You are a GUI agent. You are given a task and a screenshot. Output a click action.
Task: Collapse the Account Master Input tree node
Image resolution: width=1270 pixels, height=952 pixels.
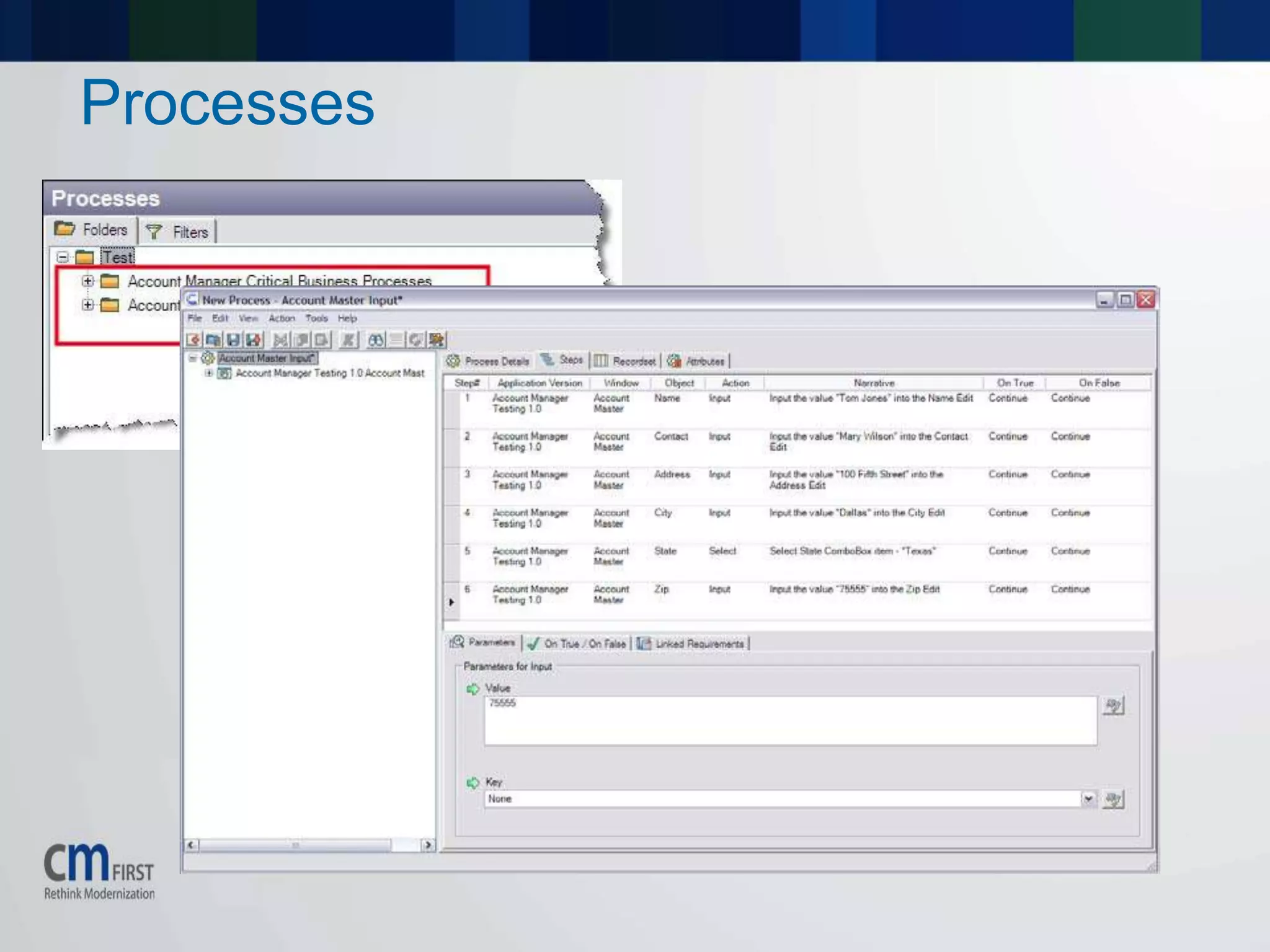[193, 358]
